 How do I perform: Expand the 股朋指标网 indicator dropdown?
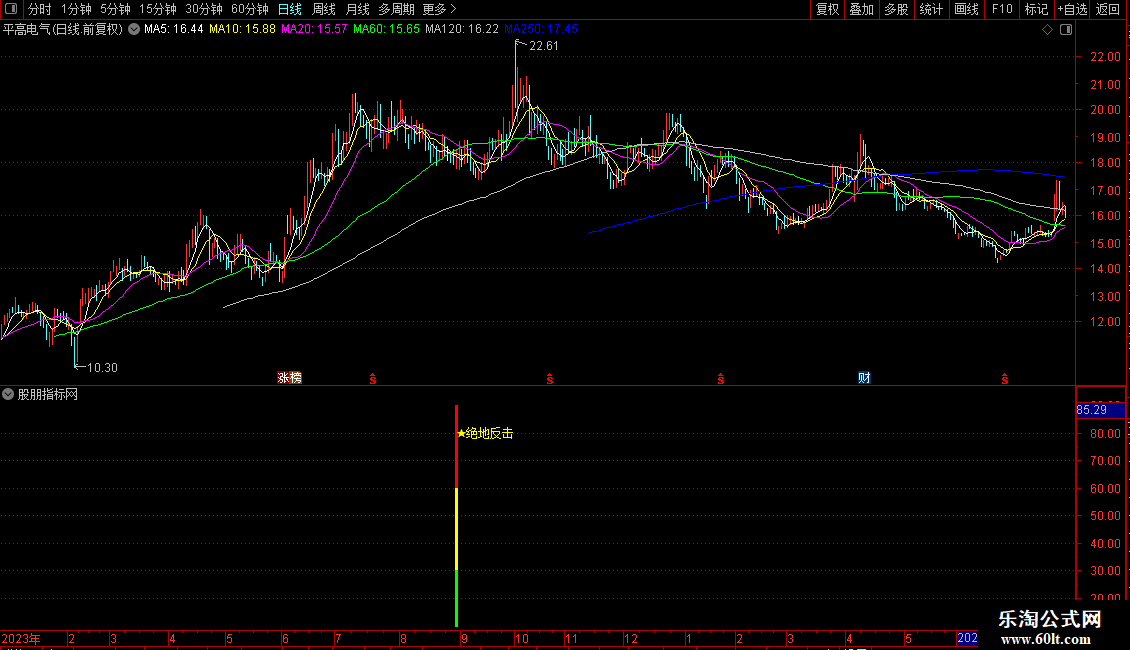pyautogui.click(x=8, y=394)
